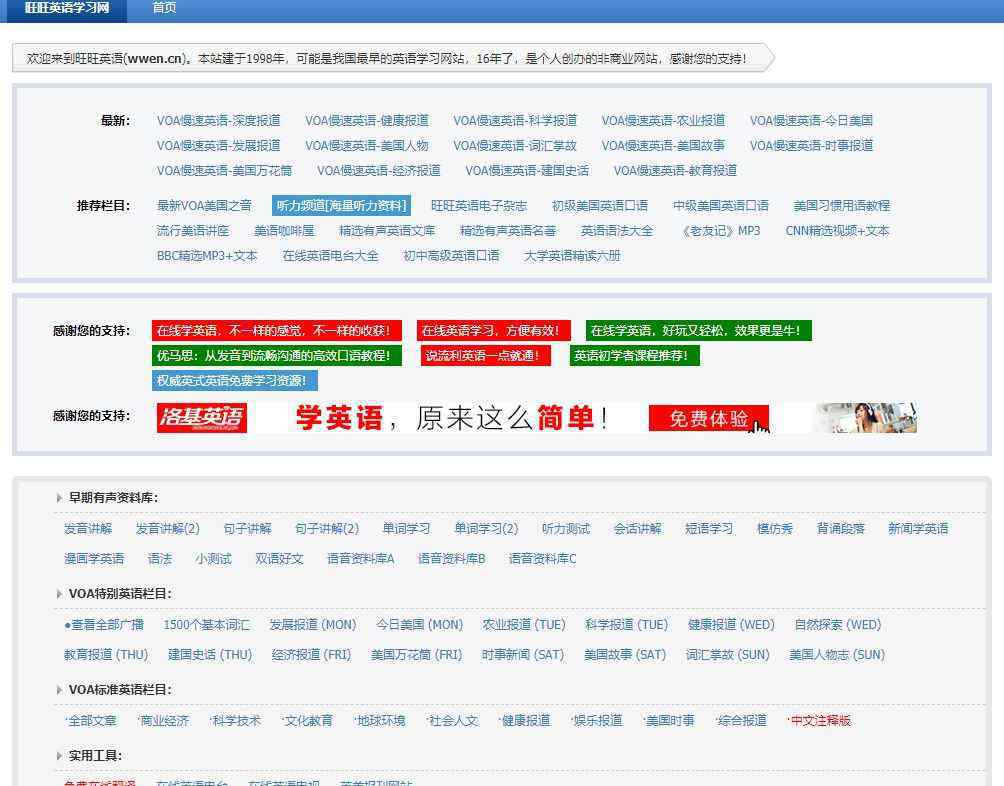The height and width of the screenshot is (786, 1004).
Task: Open the green 英语初学者课程推荐 ad
Action: coord(635,356)
